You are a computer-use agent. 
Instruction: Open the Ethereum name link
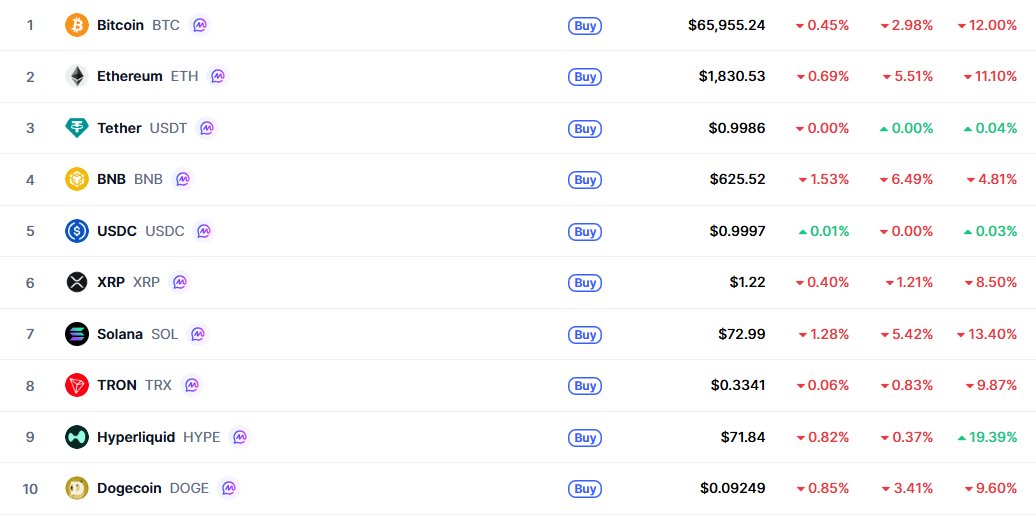[x=130, y=76]
